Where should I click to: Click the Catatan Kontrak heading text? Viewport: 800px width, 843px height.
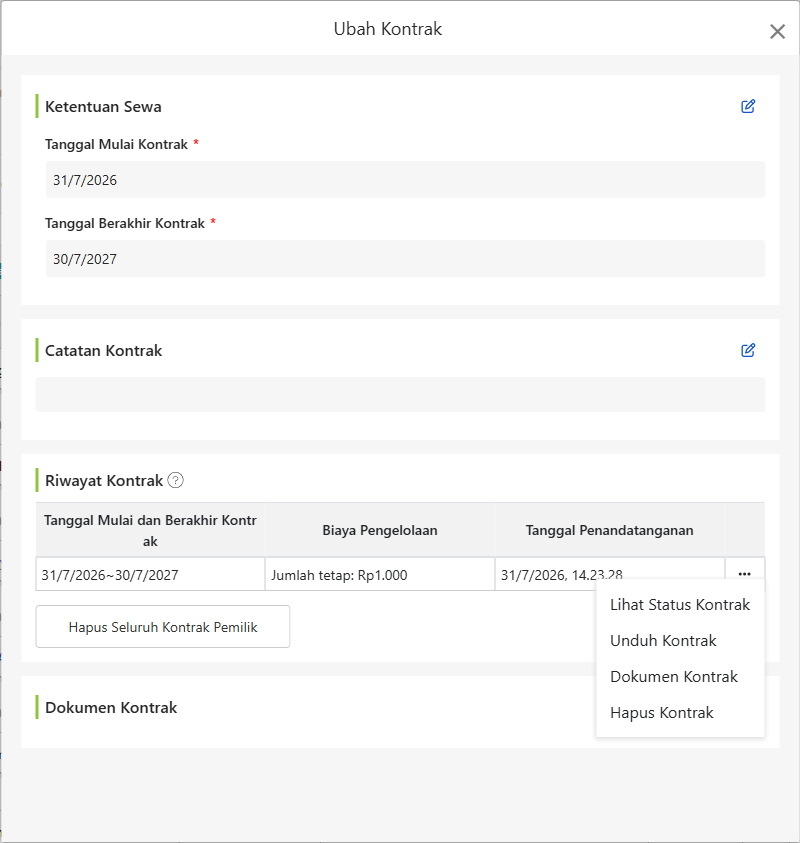tap(104, 351)
